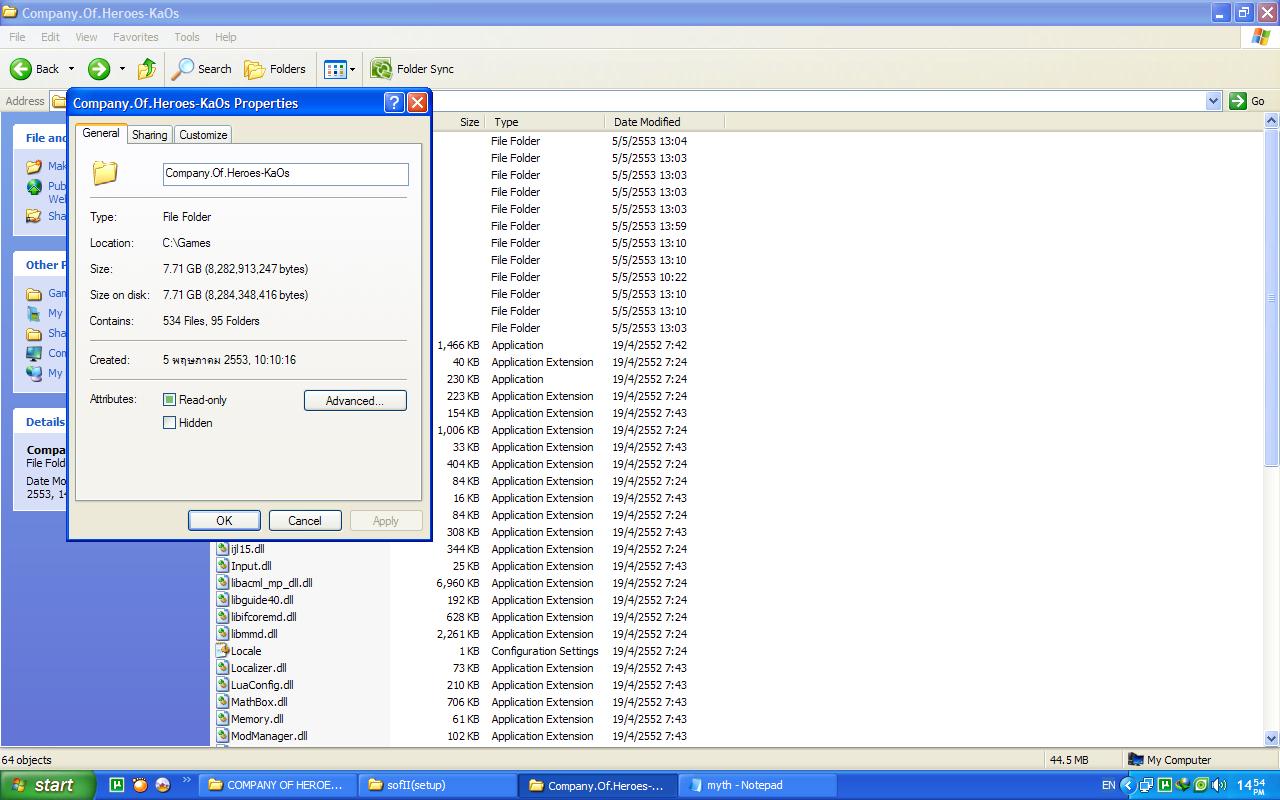Click the Make new folder task icon
The image size is (1280, 800).
click(34, 166)
